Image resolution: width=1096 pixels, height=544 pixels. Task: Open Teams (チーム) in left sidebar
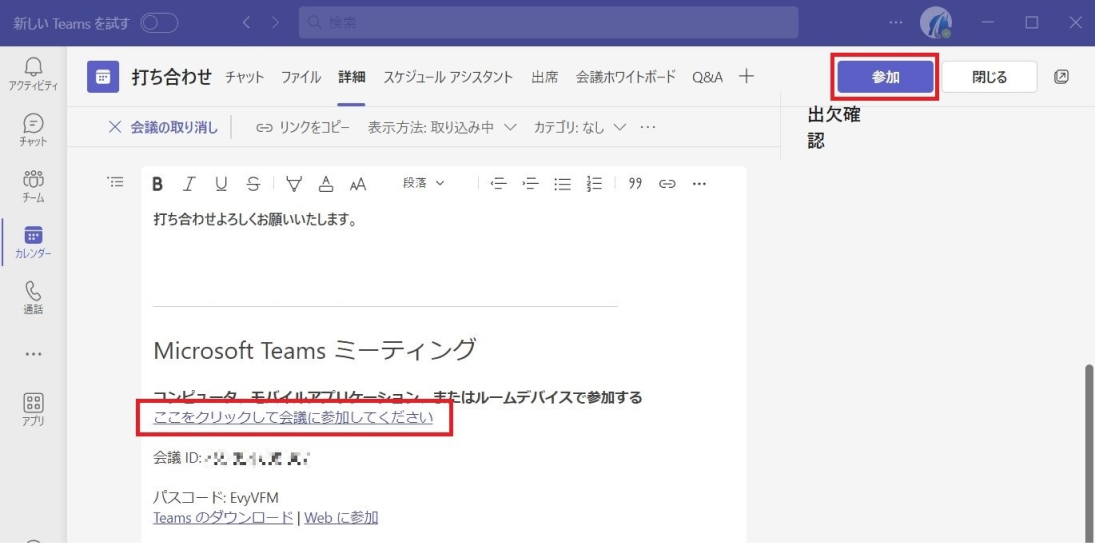(33, 186)
